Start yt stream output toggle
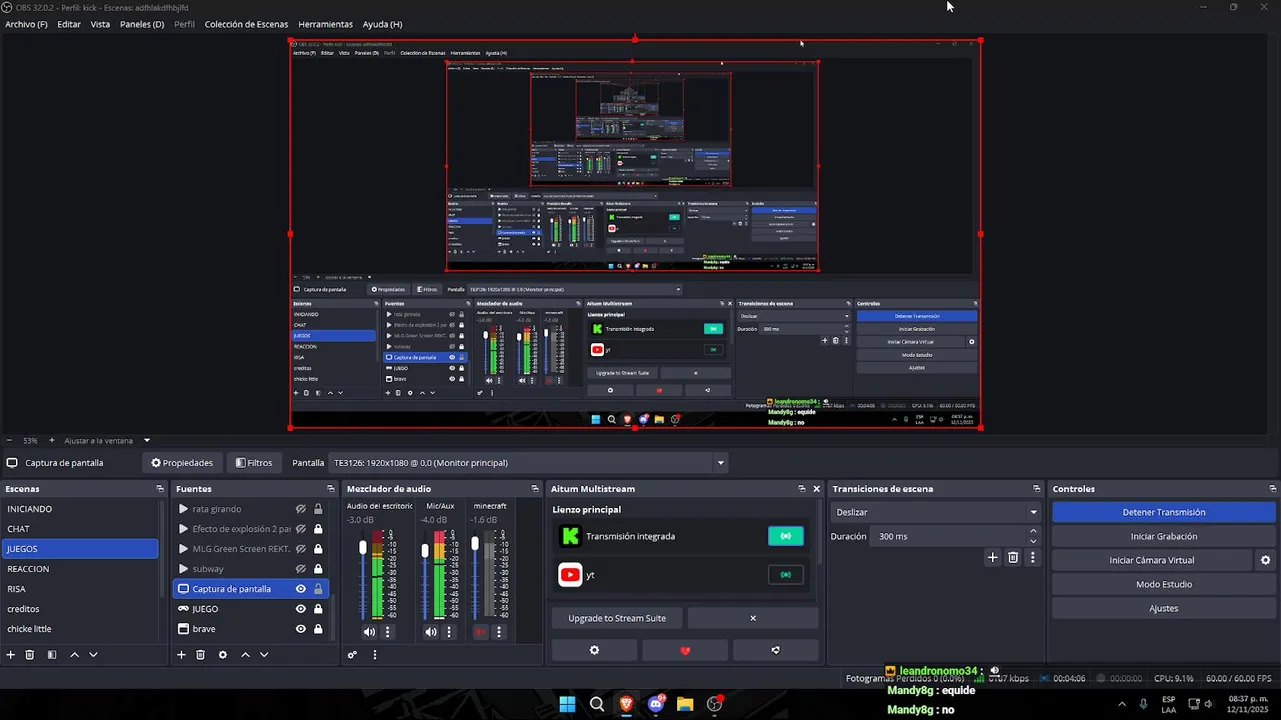 tap(785, 575)
